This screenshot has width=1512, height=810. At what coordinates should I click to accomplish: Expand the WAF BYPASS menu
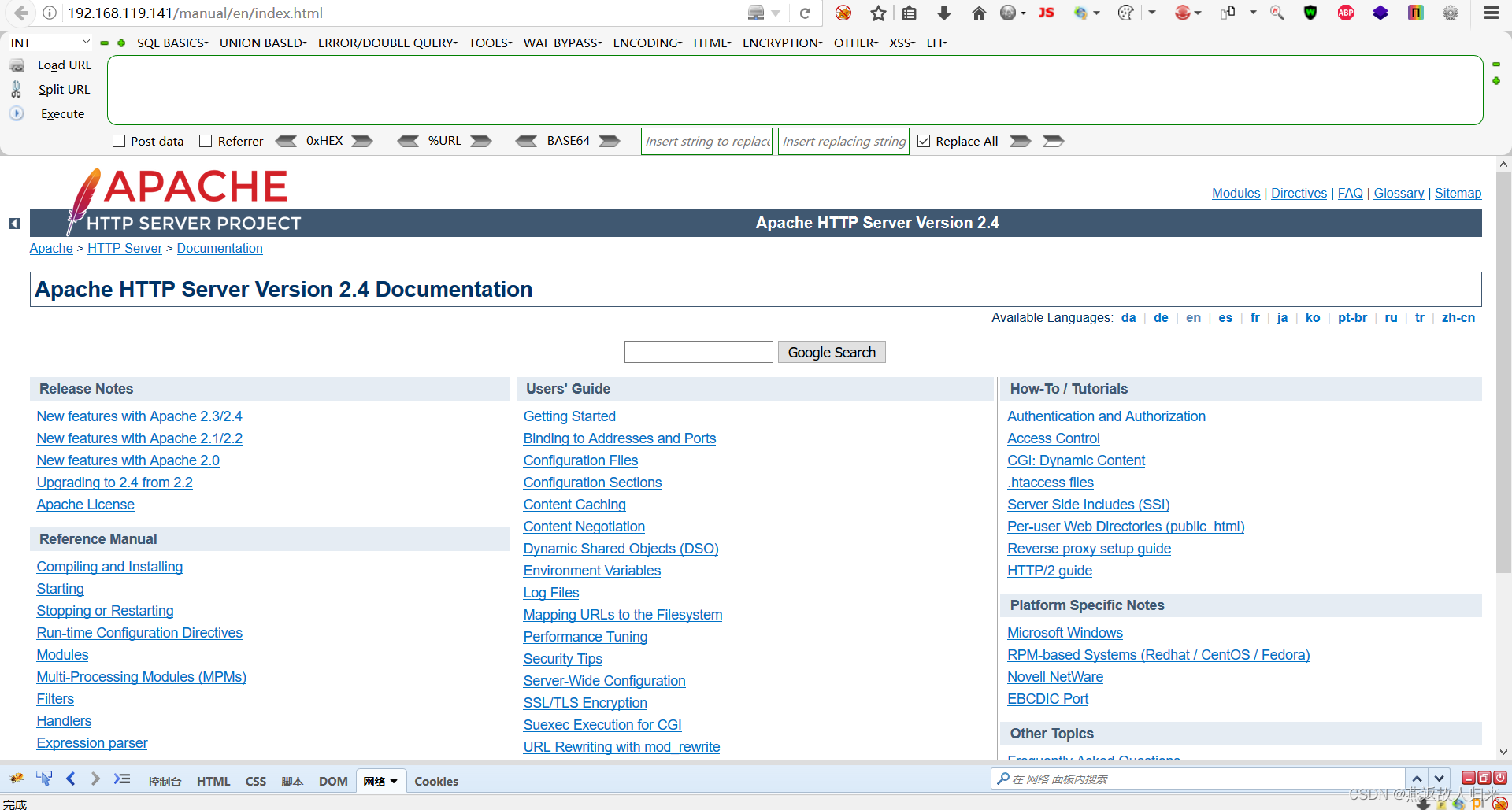562,43
